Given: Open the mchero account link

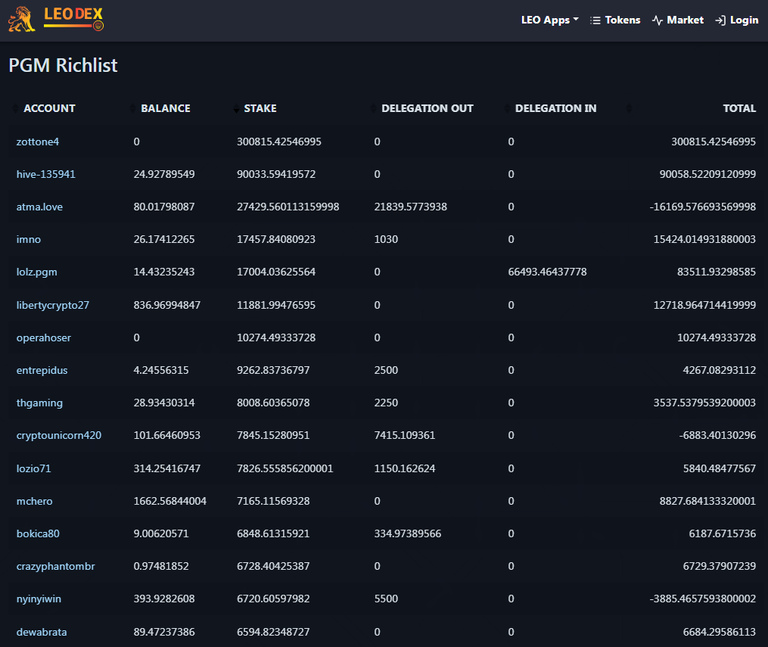Looking at the screenshot, I should point(34,501).
